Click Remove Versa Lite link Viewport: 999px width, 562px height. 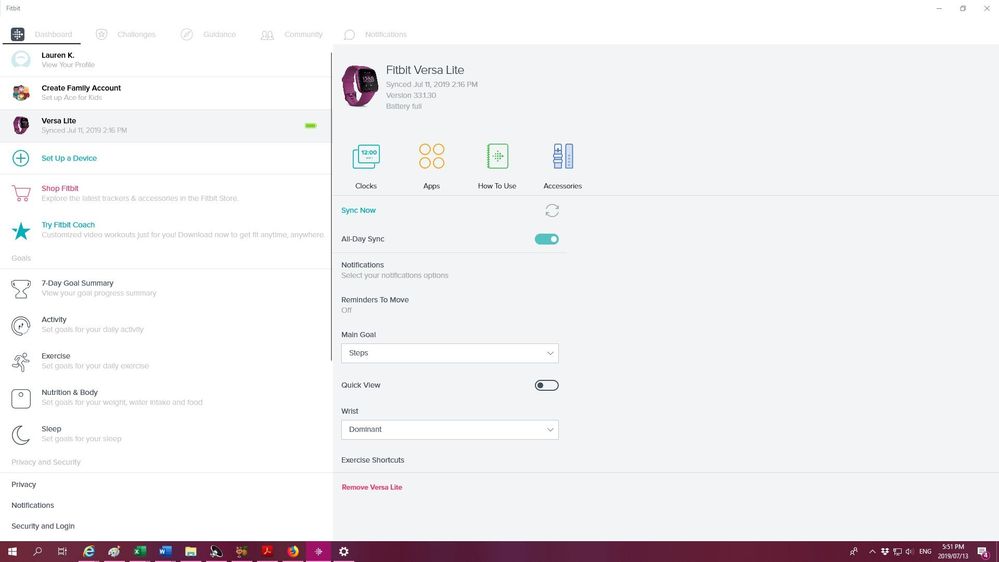pyautogui.click(x=372, y=487)
